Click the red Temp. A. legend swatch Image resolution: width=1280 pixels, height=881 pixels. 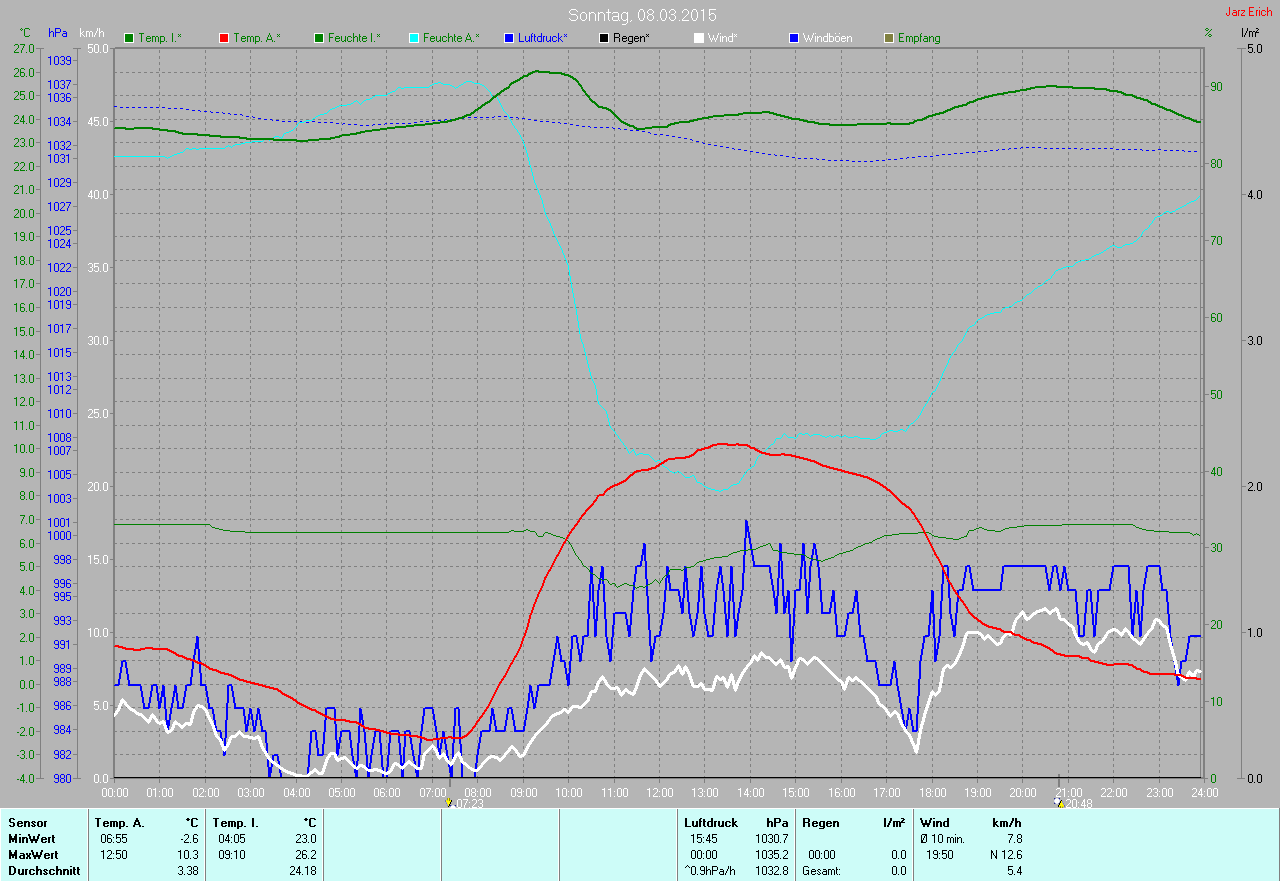[223, 38]
